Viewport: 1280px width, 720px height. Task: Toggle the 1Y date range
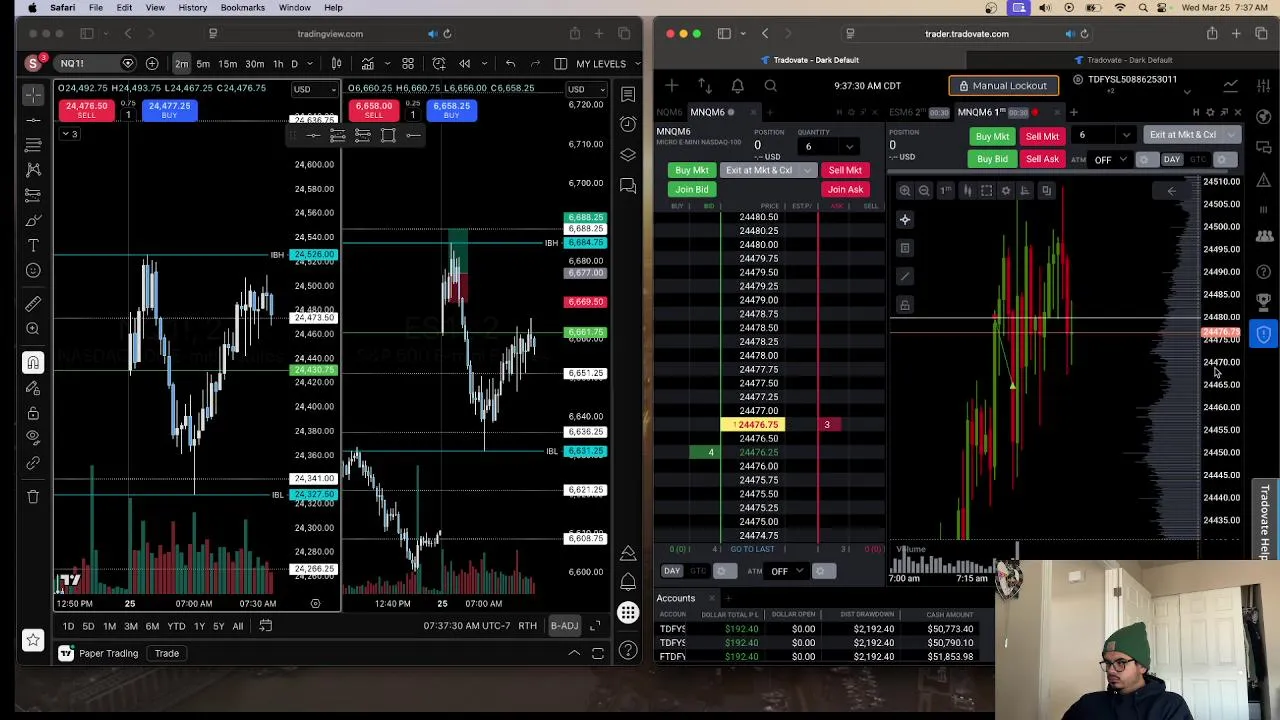(199, 626)
